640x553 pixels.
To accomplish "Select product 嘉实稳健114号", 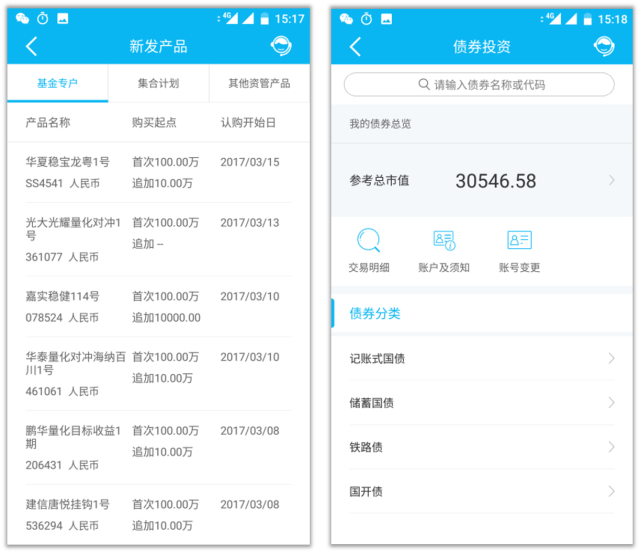I will point(158,306).
